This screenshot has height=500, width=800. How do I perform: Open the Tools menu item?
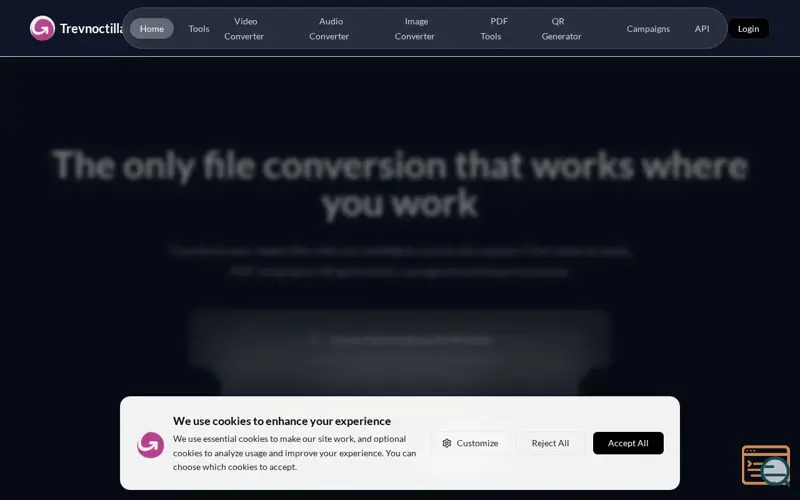click(199, 28)
